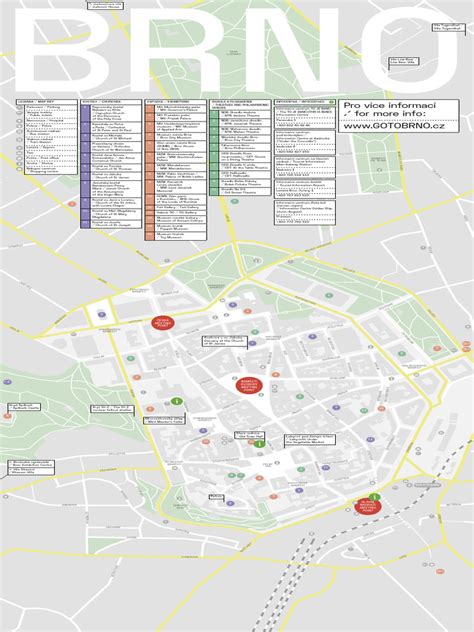The width and height of the screenshot is (474, 632).
Task: Click the 'Pro více informací / for more info' text
Action: pos(390,109)
